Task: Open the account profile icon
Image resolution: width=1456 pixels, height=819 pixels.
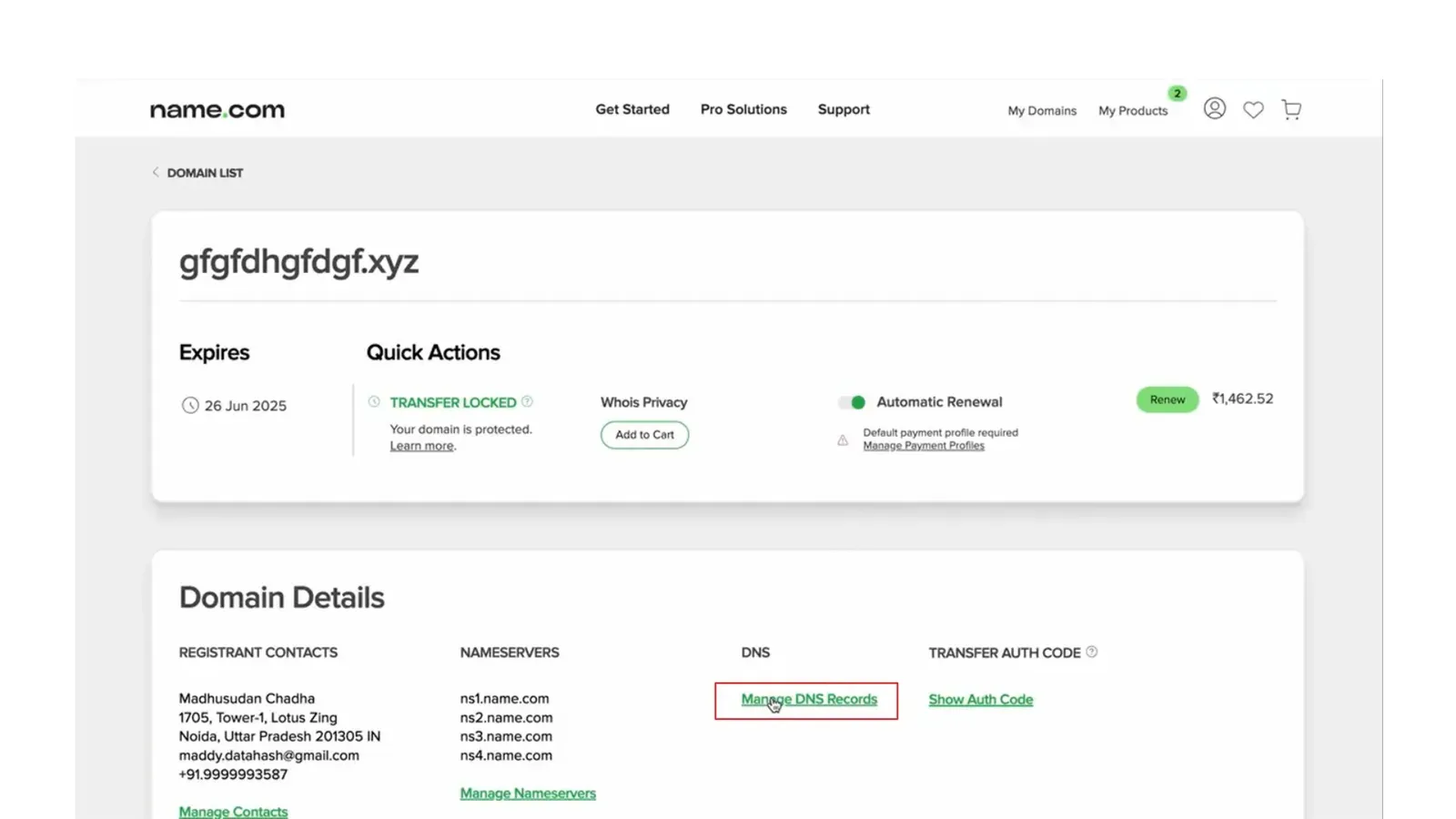Action: point(1214,108)
